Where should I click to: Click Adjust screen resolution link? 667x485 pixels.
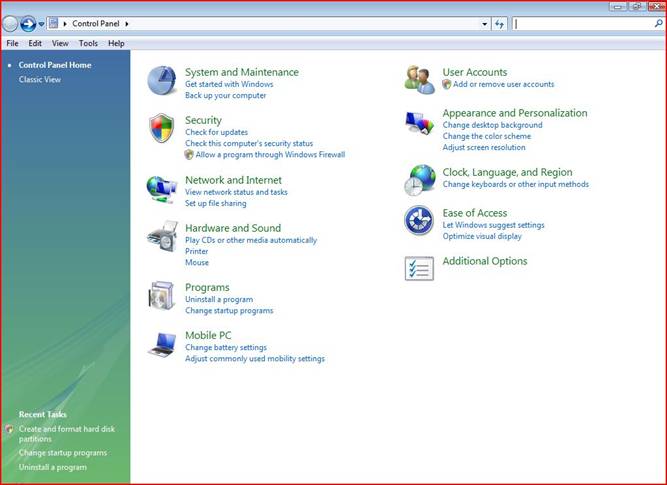click(484, 148)
